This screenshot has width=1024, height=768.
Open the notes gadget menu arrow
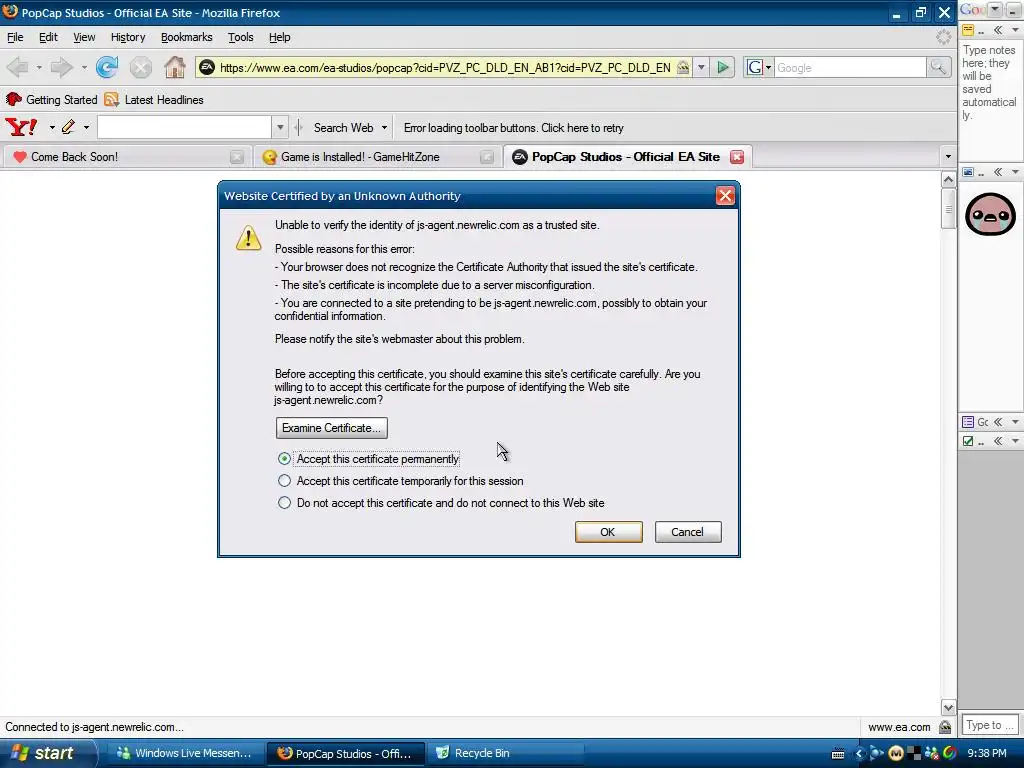(x=1015, y=30)
